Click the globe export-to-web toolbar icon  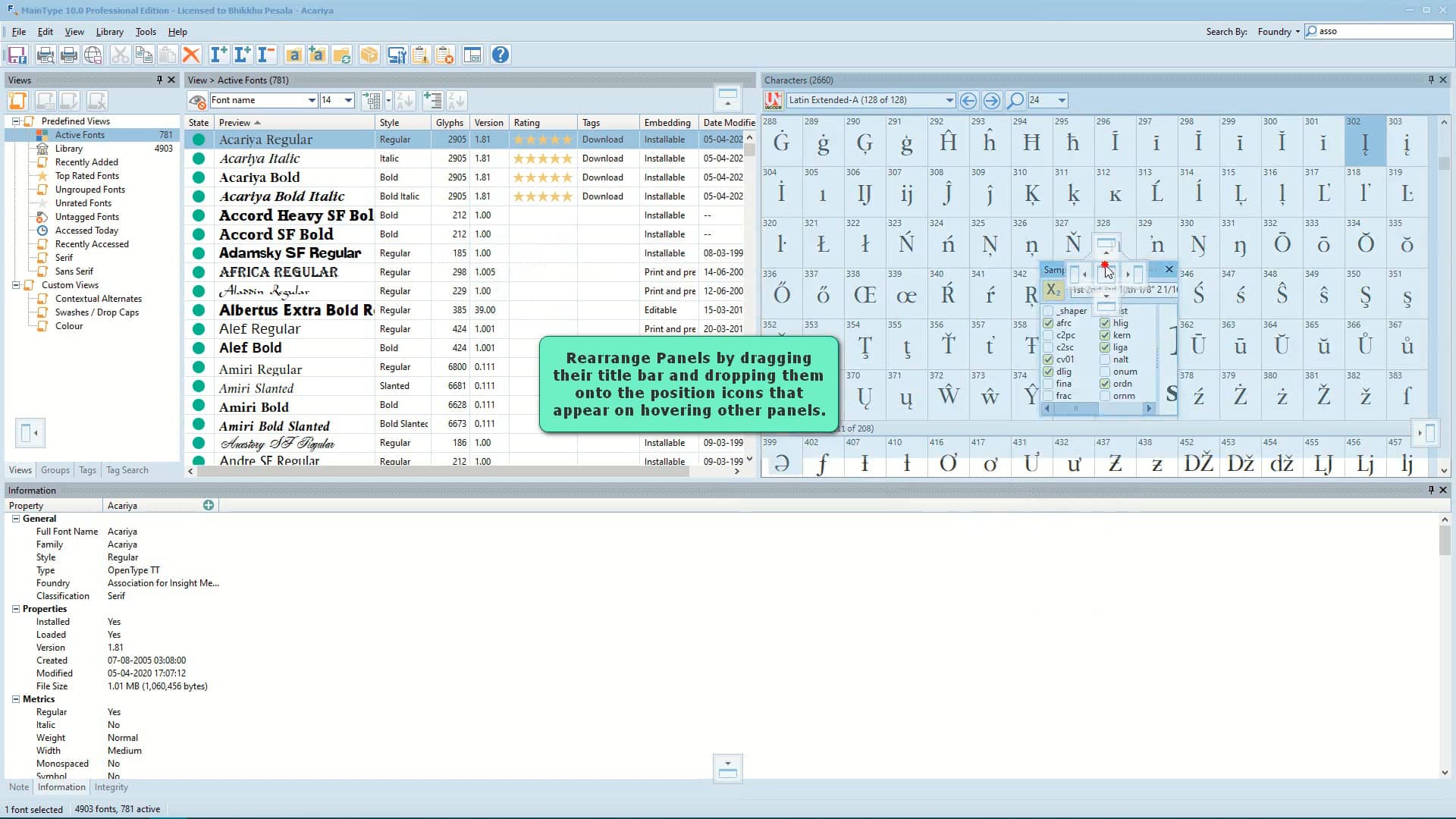pos(93,55)
